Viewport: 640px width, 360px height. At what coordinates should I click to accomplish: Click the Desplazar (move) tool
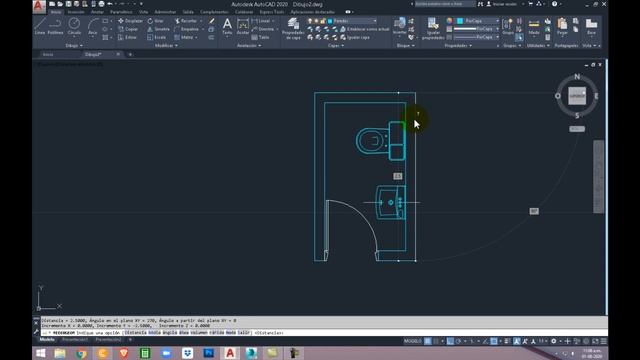point(131,21)
